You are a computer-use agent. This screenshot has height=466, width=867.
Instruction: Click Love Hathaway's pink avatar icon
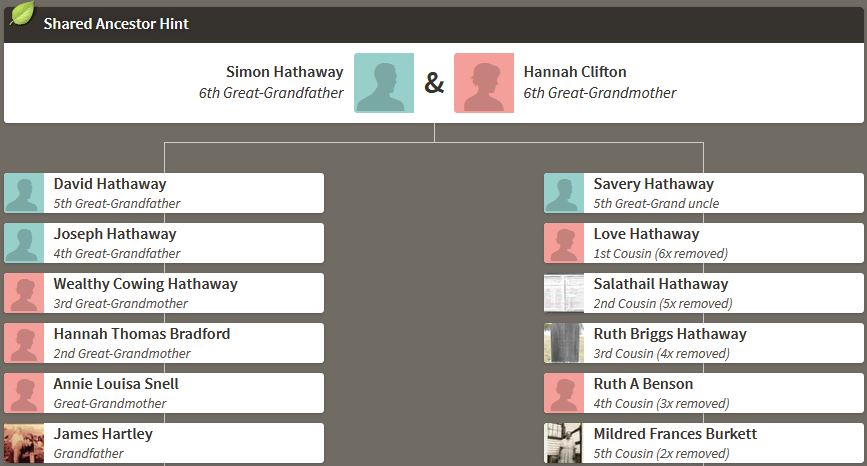564,243
